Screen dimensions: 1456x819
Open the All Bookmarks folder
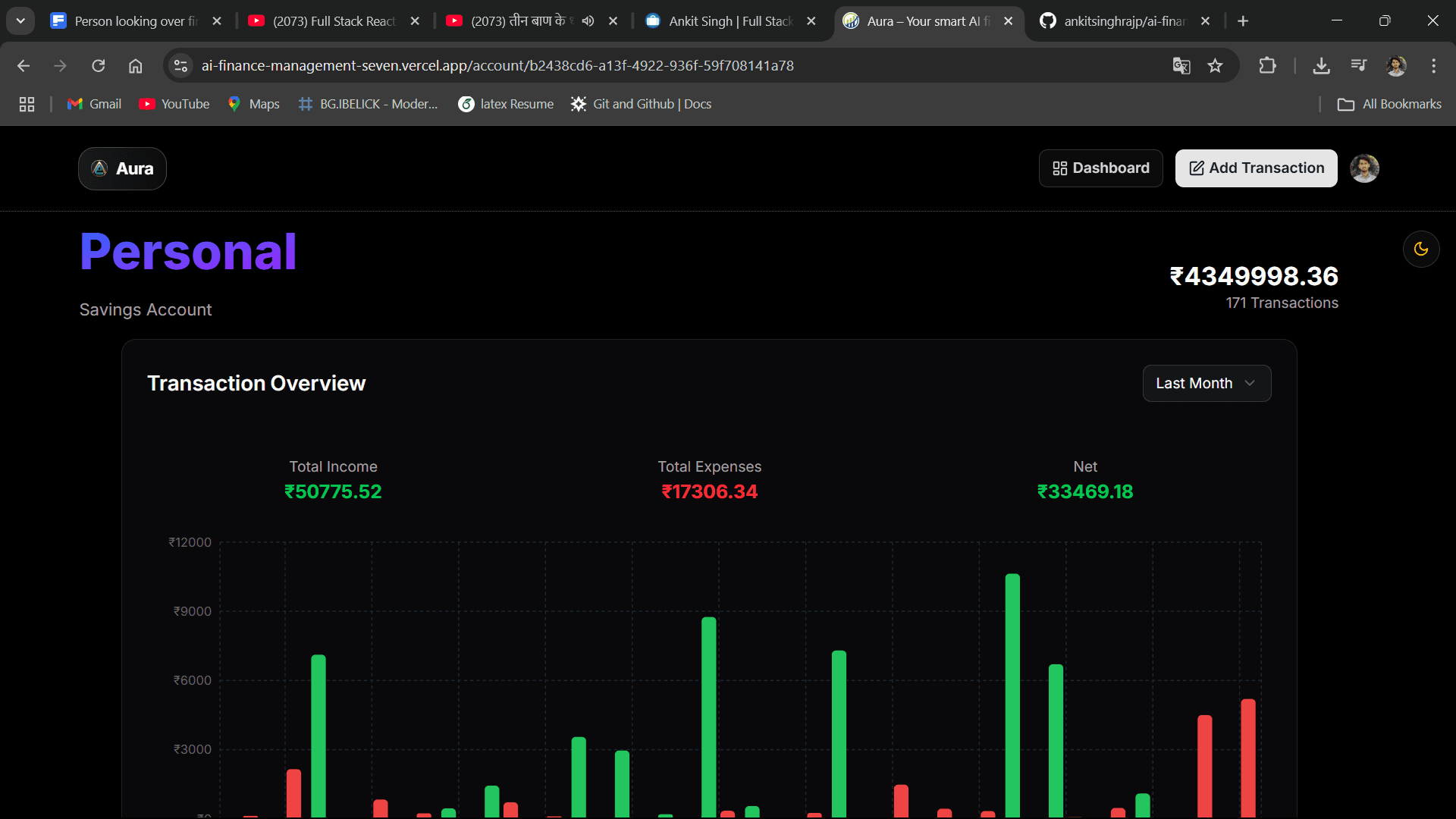[x=1389, y=104]
